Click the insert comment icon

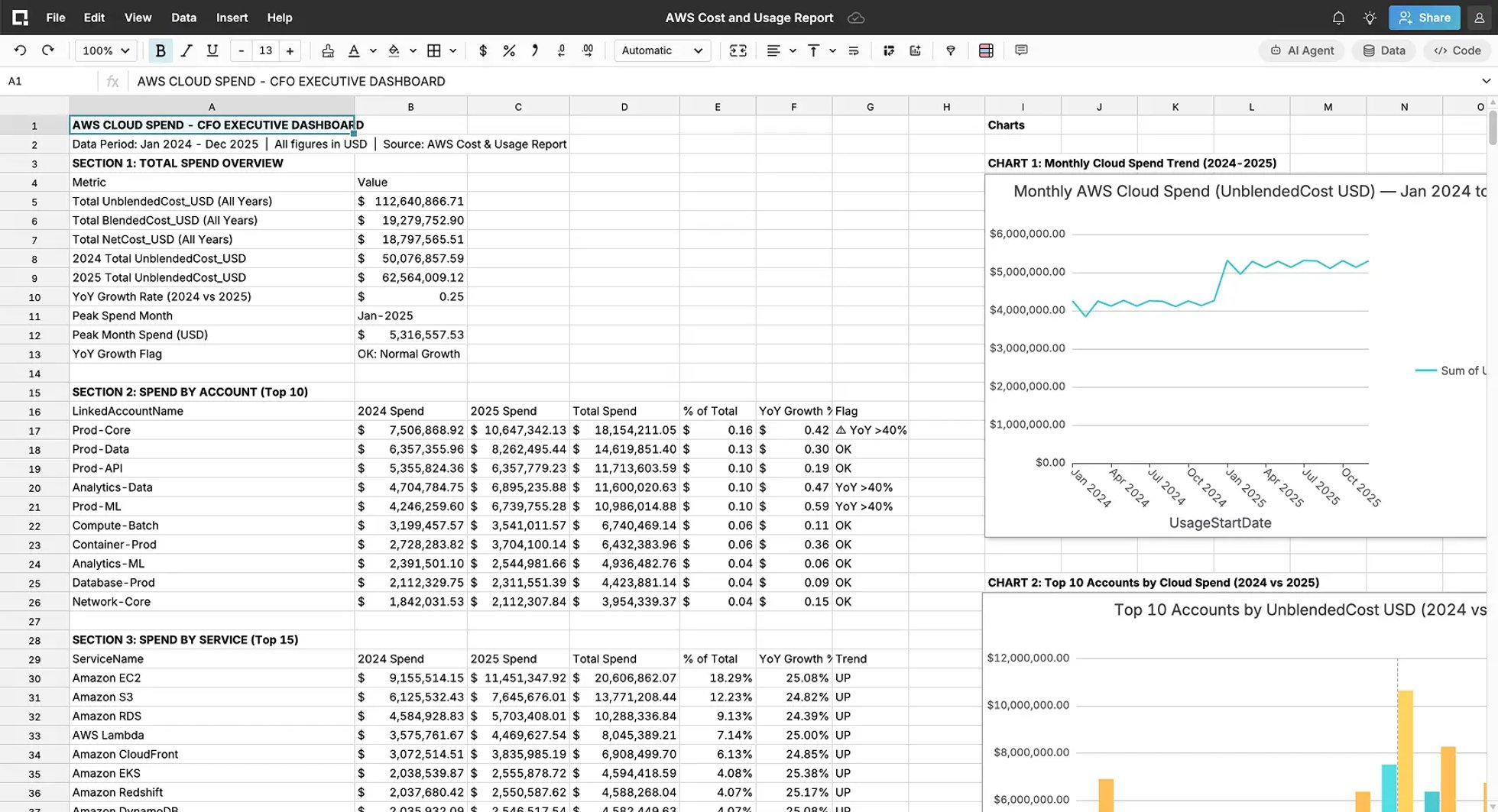tap(1021, 50)
